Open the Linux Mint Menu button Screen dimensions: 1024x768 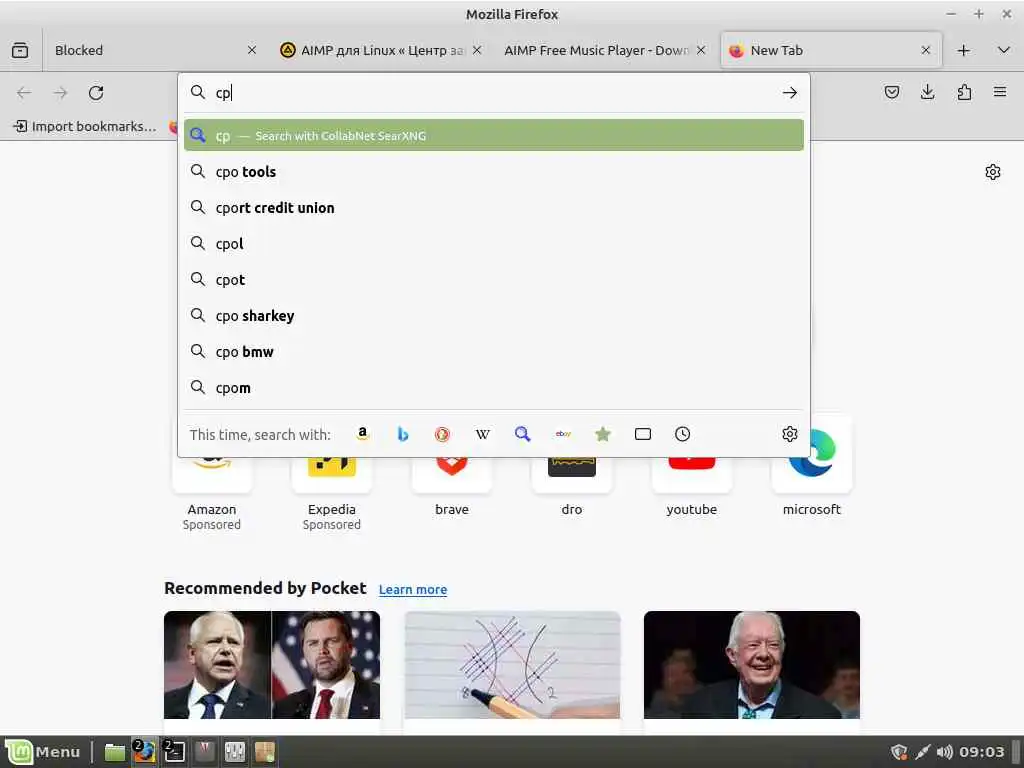tap(43, 752)
